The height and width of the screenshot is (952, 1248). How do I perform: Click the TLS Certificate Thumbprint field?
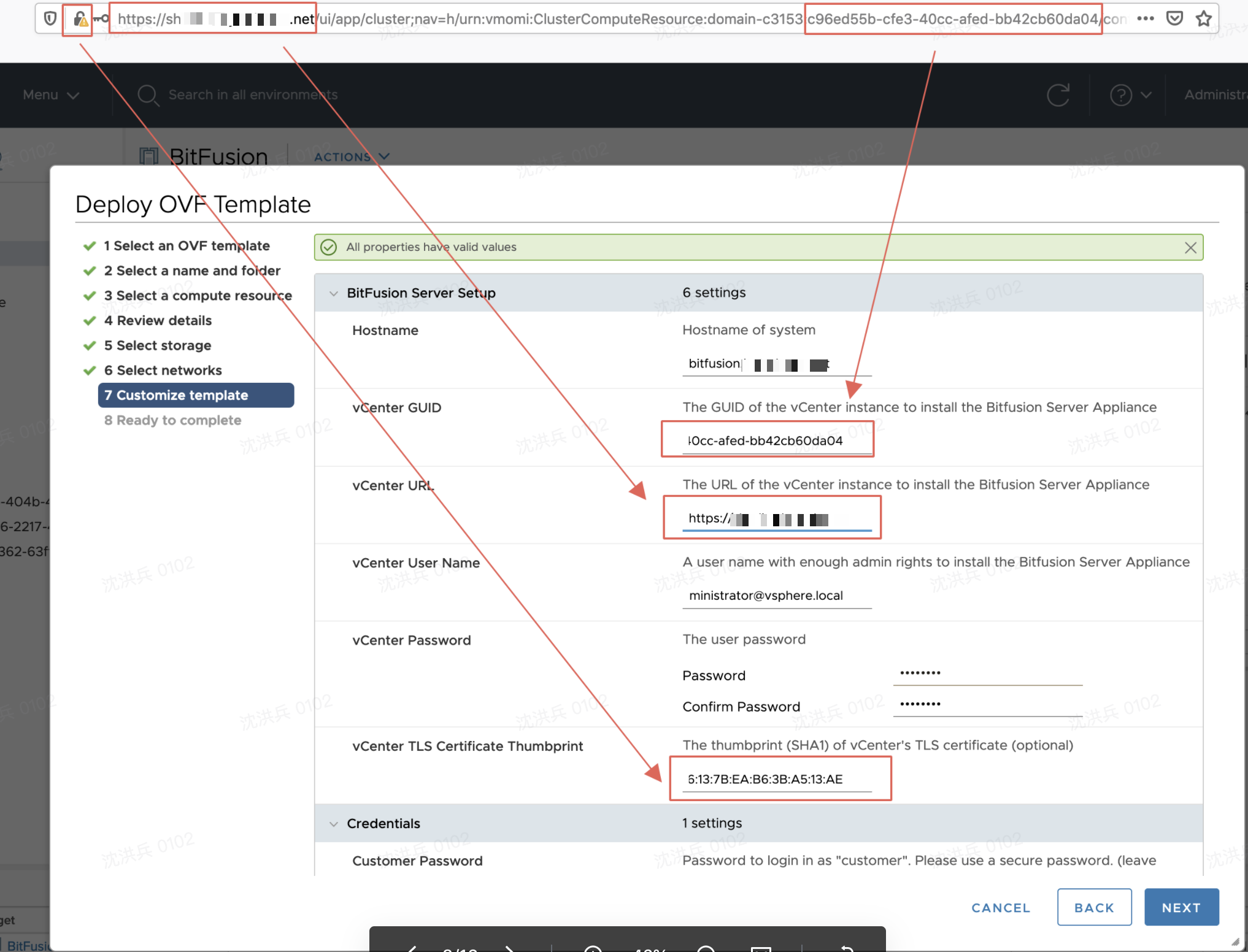(x=776, y=780)
